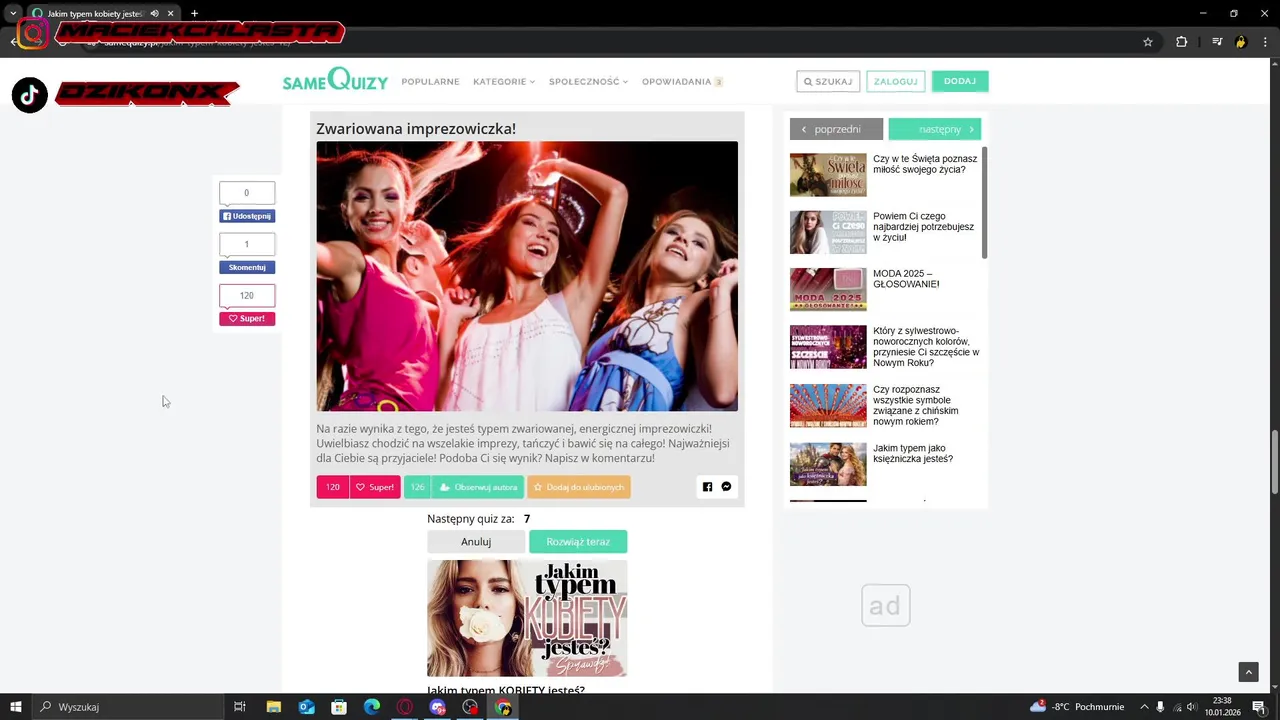The height and width of the screenshot is (720, 1280).
Task: Click Dodaj do ulubionych star button
Action: [579, 487]
